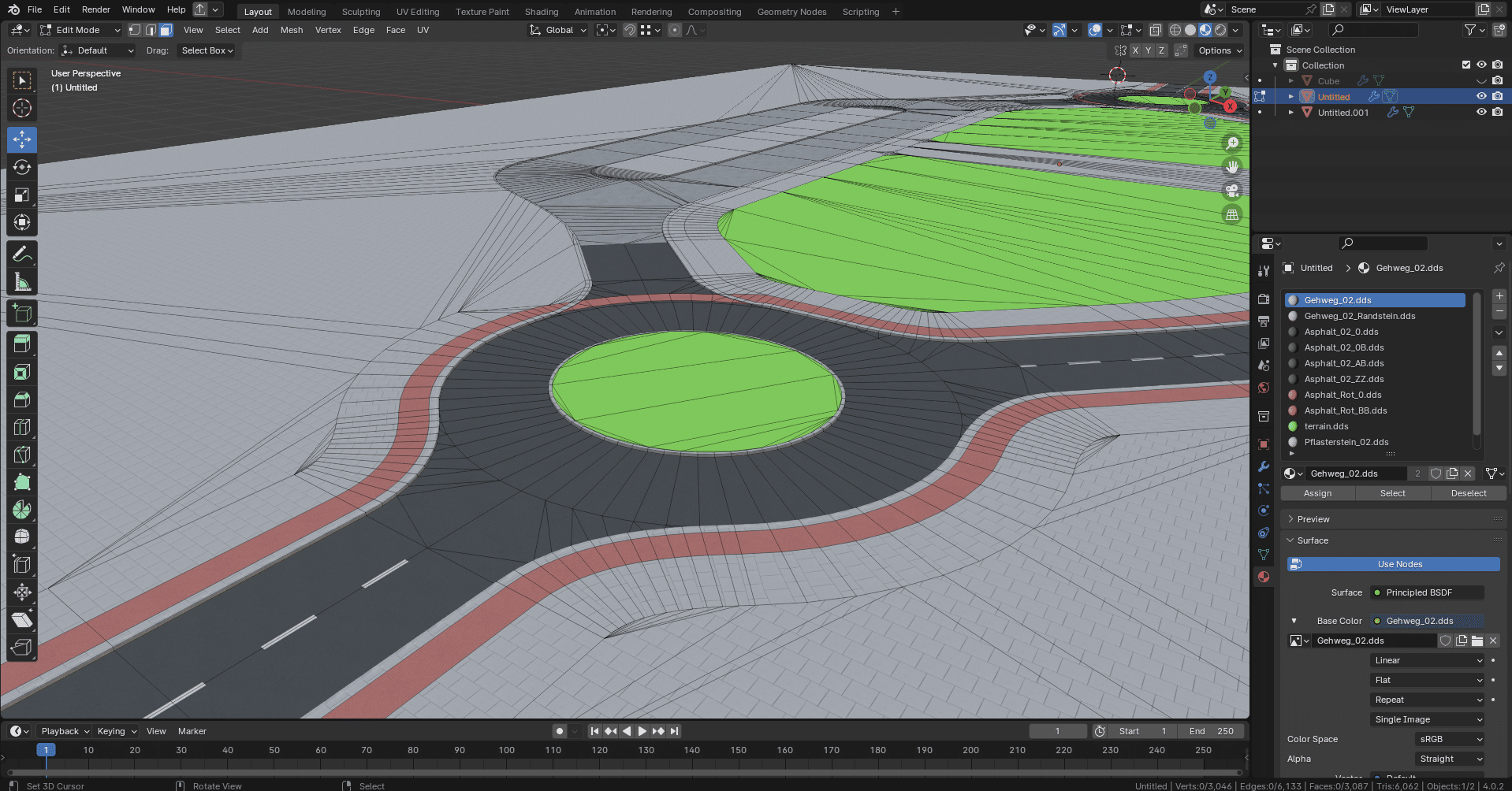Image resolution: width=1512 pixels, height=791 pixels.
Task: Click the Assign material button
Action: pos(1317,493)
